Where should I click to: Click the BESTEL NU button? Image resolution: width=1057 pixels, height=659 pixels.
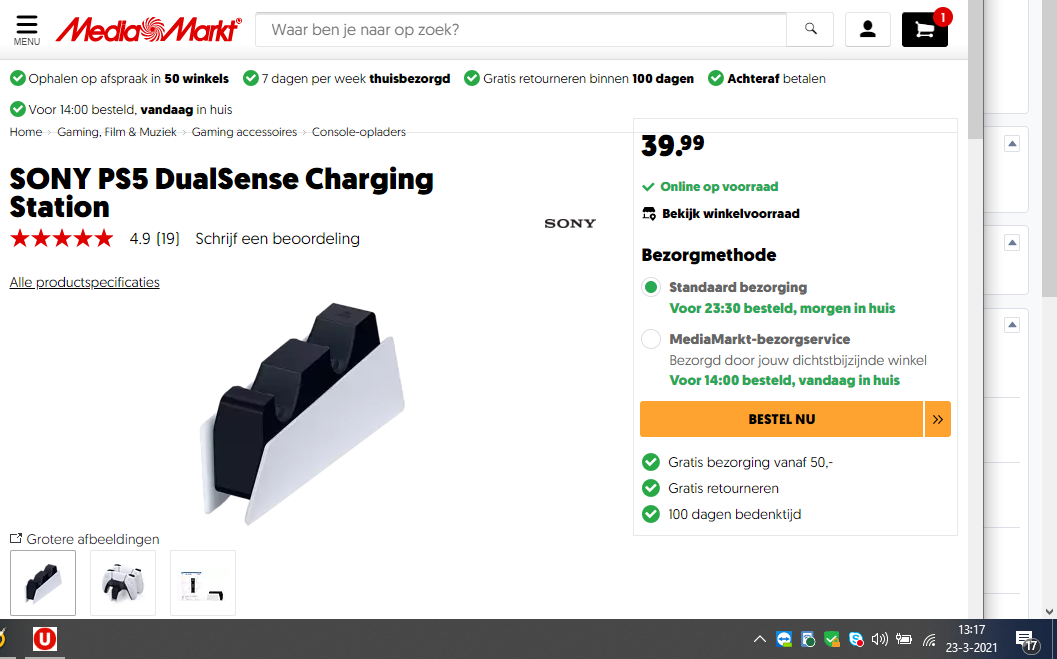(x=781, y=419)
